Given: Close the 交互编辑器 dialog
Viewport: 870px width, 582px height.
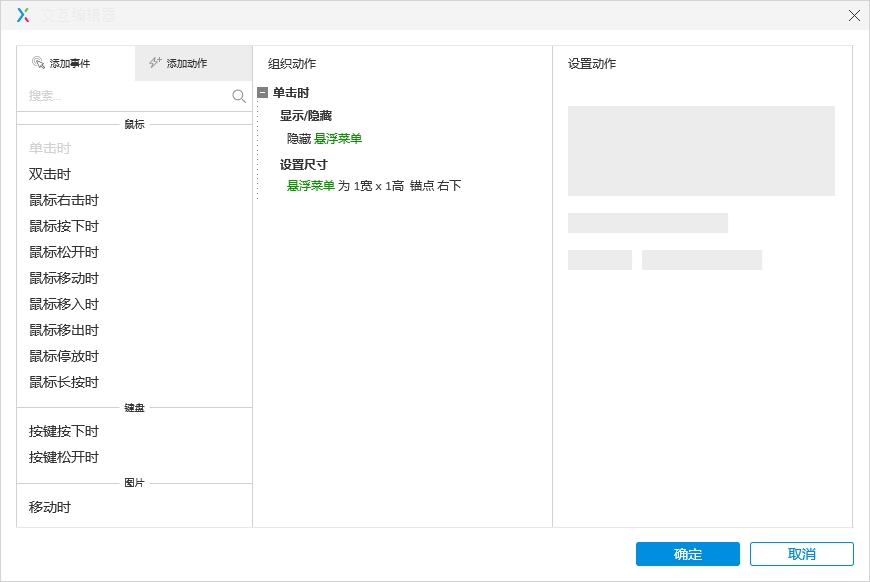Looking at the screenshot, I should click(854, 16).
